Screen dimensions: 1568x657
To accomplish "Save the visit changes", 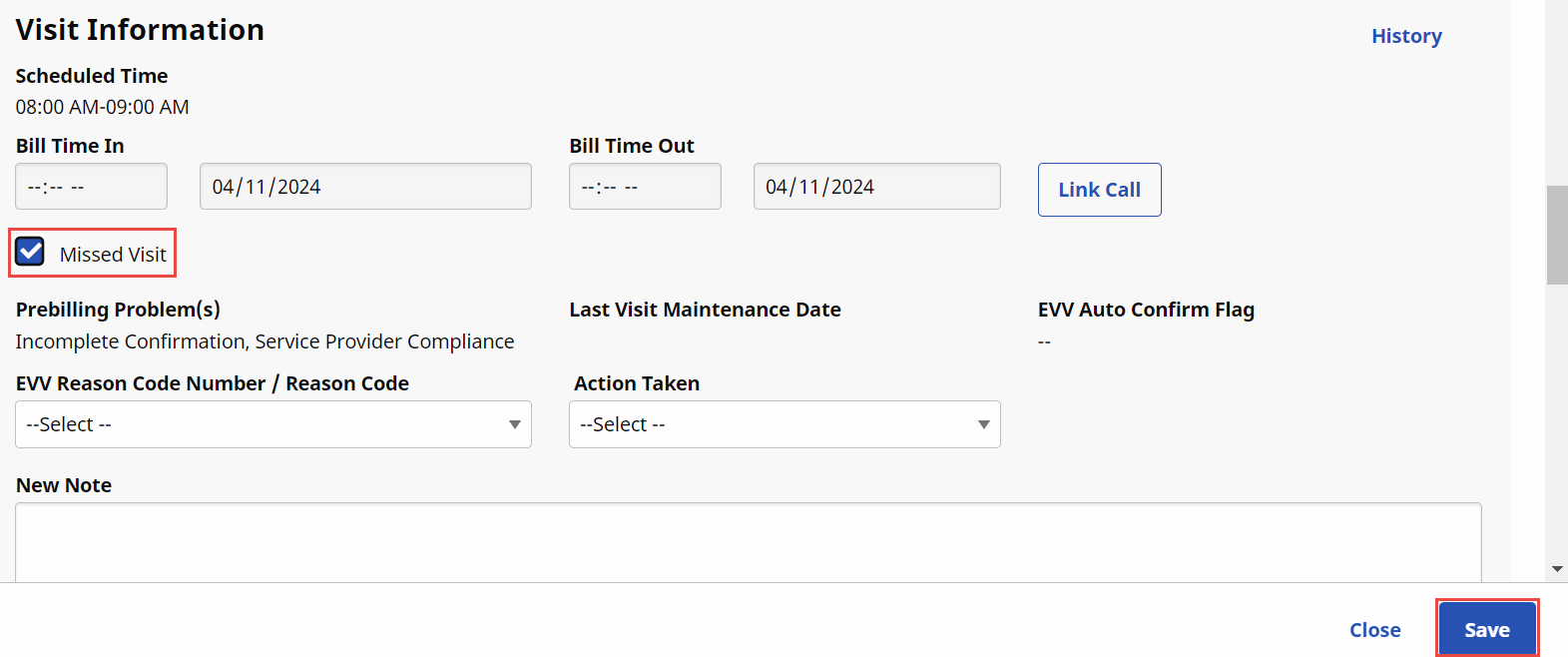I will click(x=1486, y=629).
